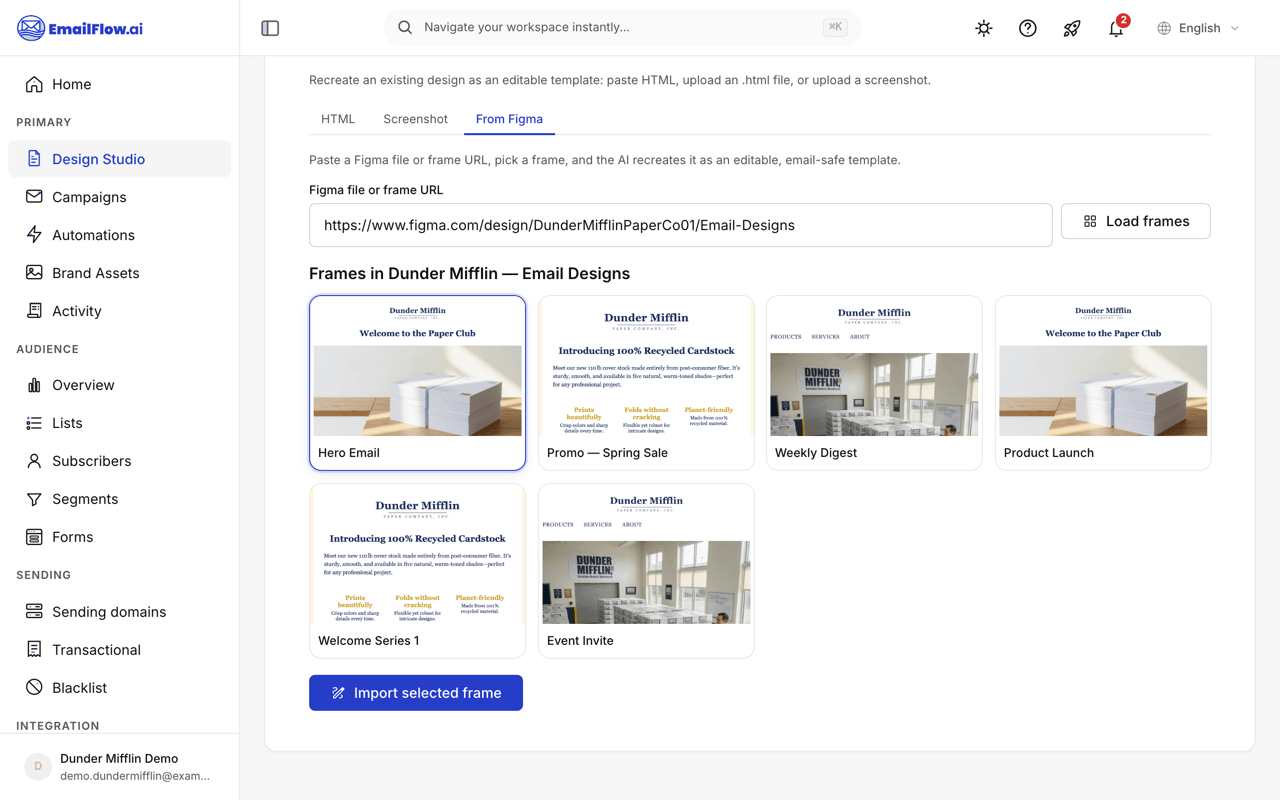Open Segments page
The width and height of the screenshot is (1280, 800).
pos(120,499)
